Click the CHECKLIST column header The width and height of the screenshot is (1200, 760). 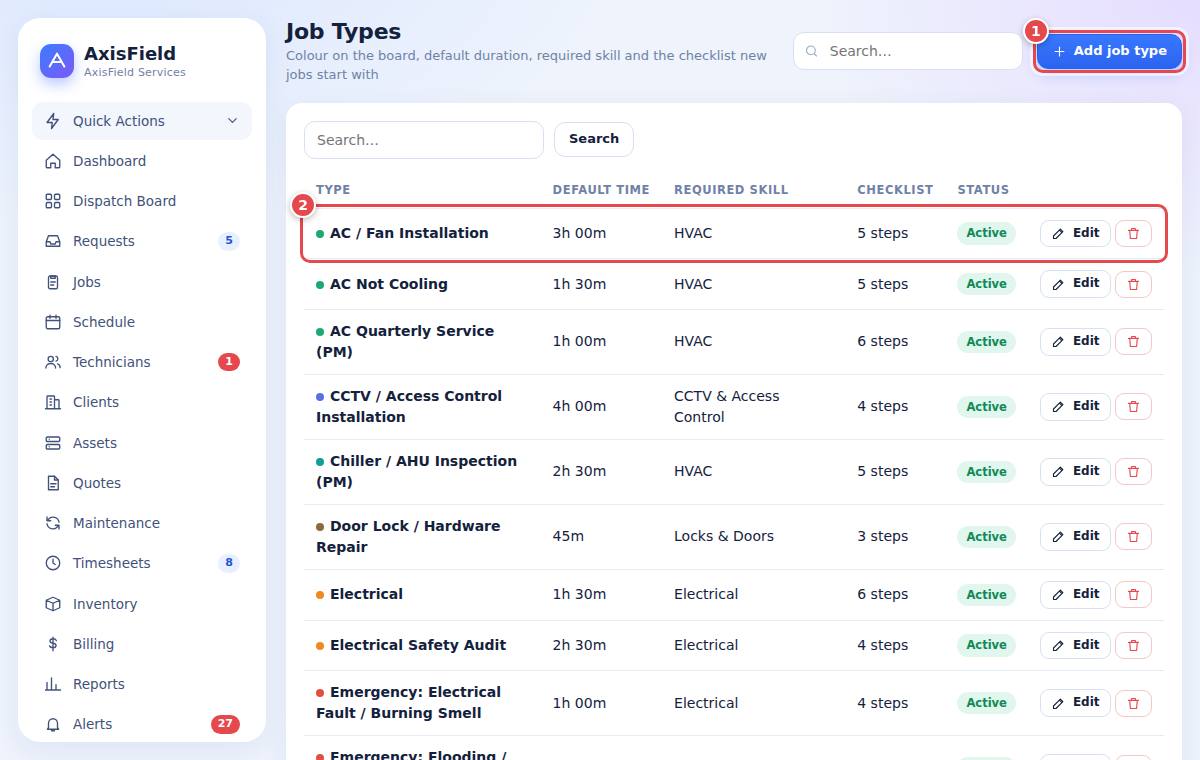895,189
